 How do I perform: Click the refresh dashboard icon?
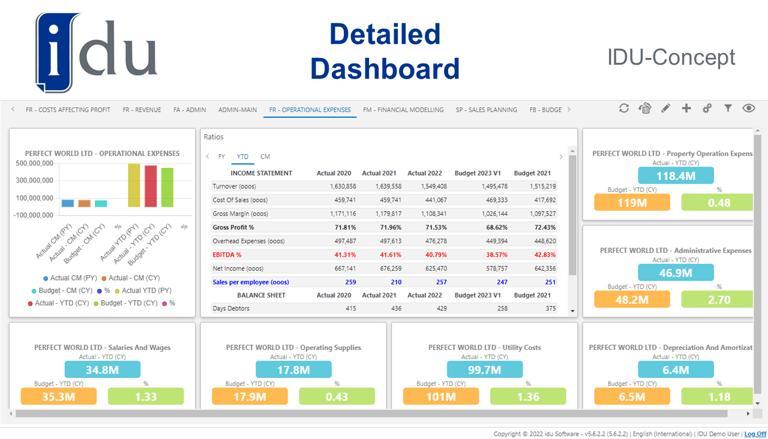[624, 108]
